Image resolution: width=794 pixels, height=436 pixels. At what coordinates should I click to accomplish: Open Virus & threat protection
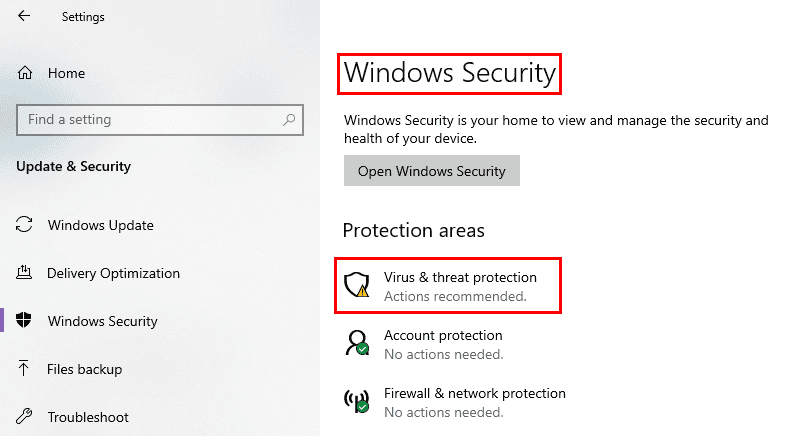pyautogui.click(x=448, y=286)
